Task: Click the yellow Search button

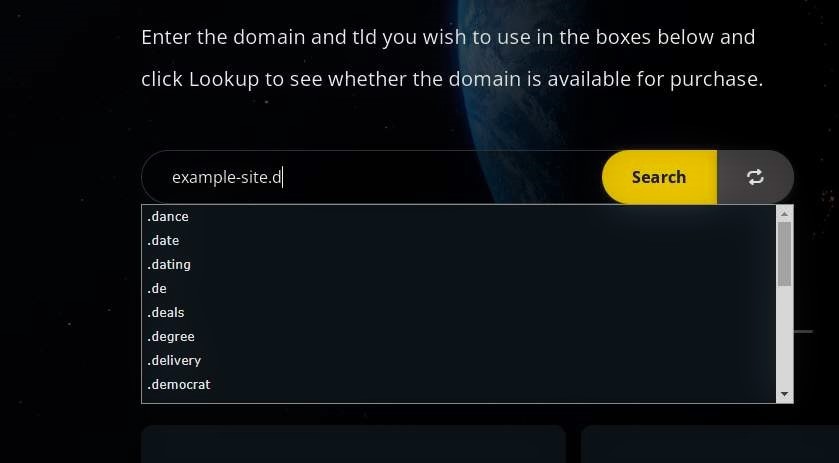Action: click(x=659, y=177)
